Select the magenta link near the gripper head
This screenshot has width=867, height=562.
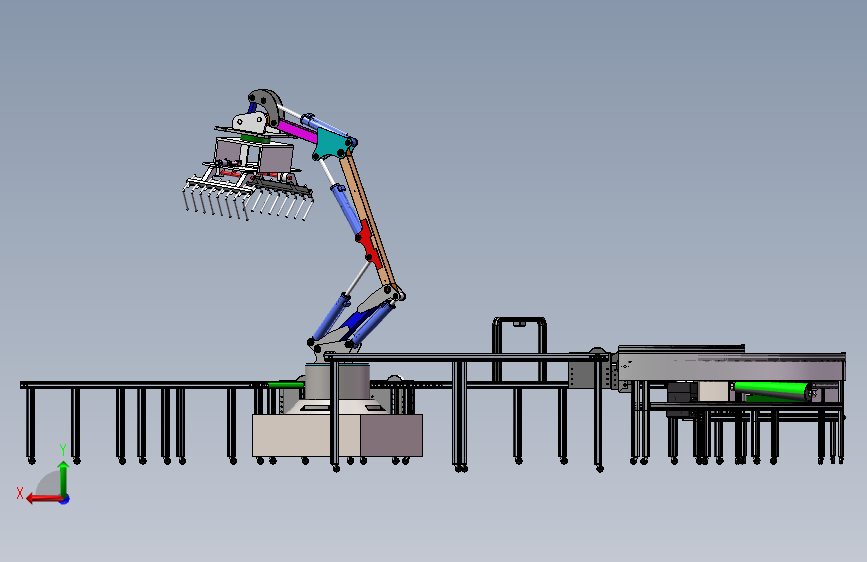[x=297, y=131]
